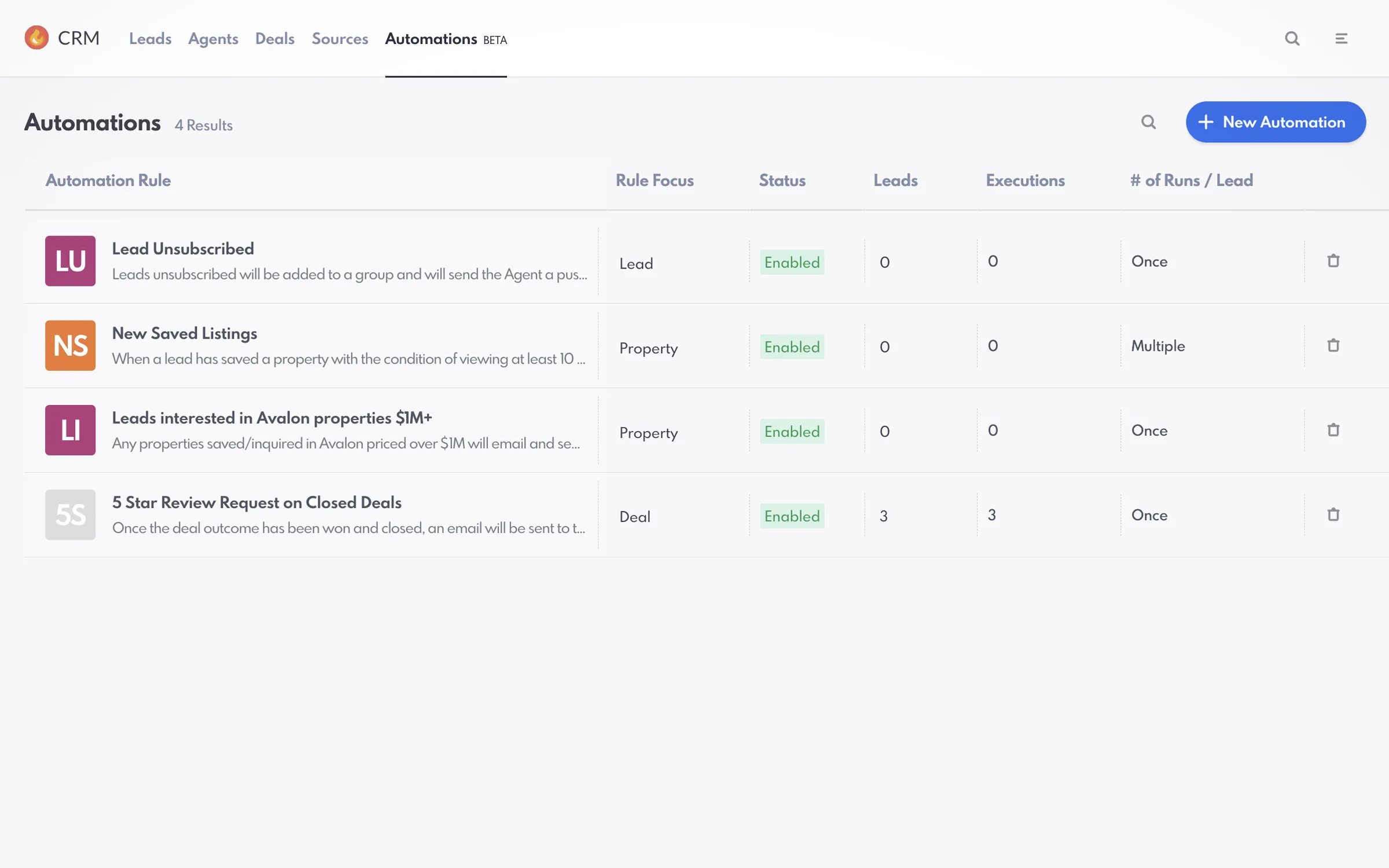Click Enabled status of Lead Unsubscribed
Image resolution: width=1389 pixels, height=868 pixels.
(x=792, y=262)
